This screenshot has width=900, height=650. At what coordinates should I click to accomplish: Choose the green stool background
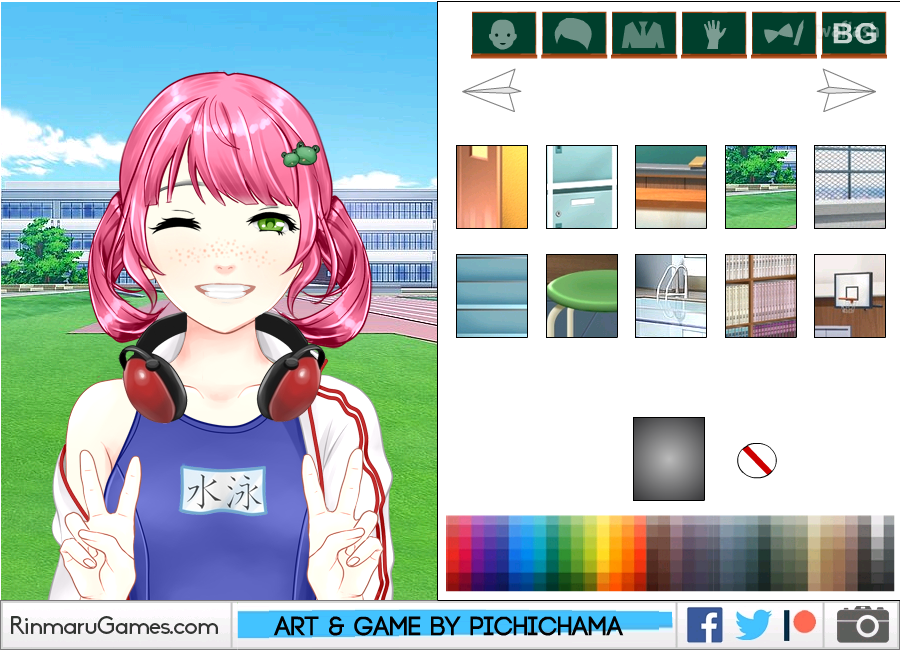pyautogui.click(x=581, y=296)
